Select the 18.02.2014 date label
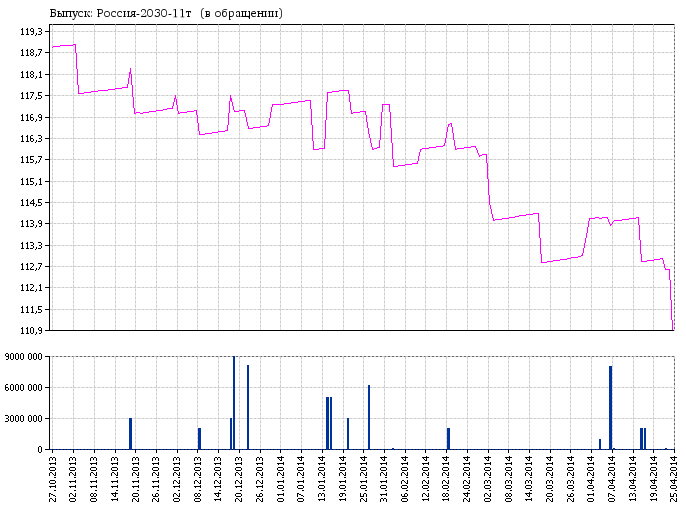Viewport: 686px width, 507px height. [x=447, y=477]
